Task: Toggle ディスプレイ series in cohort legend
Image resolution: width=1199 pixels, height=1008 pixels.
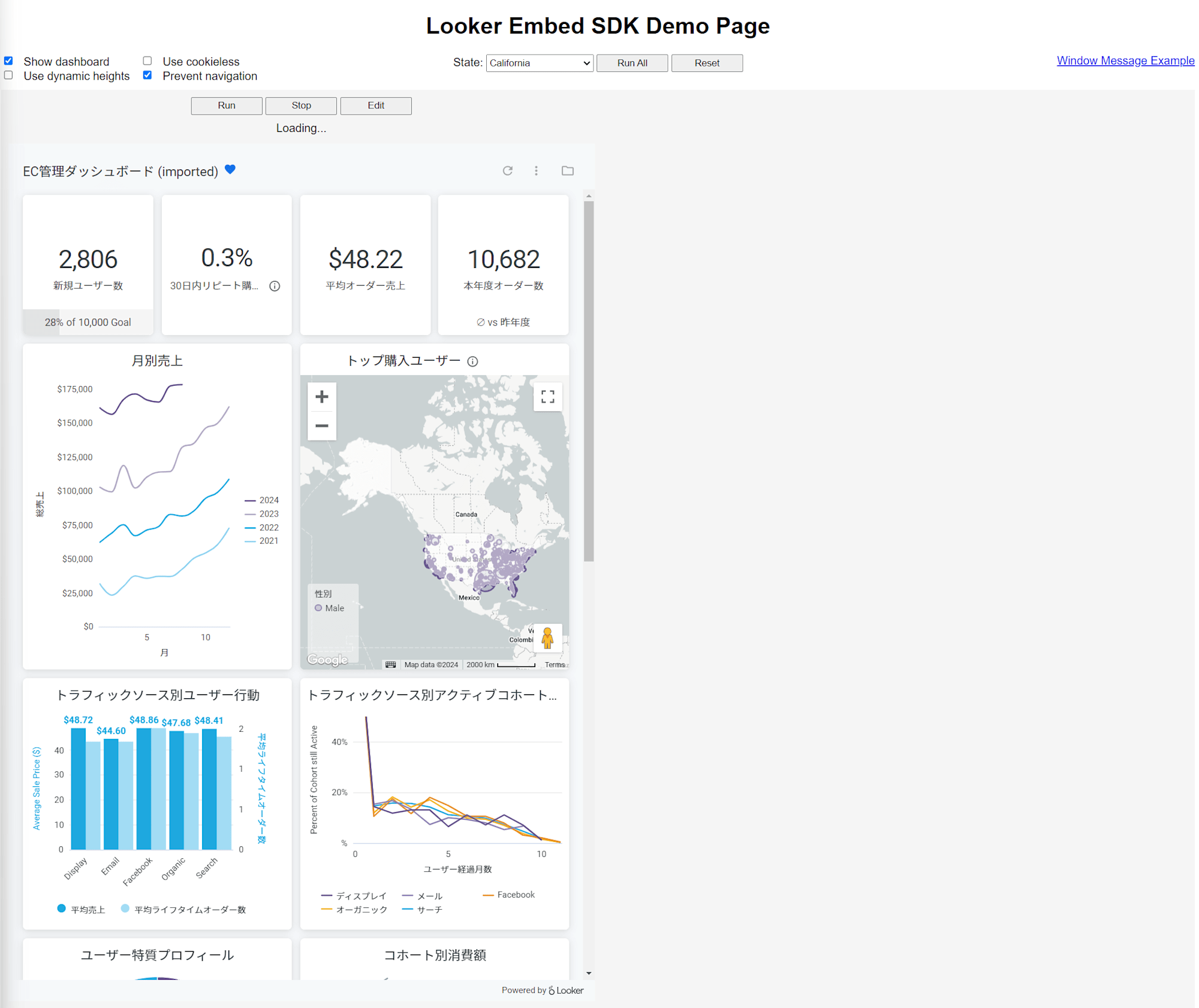Action: [x=355, y=897]
